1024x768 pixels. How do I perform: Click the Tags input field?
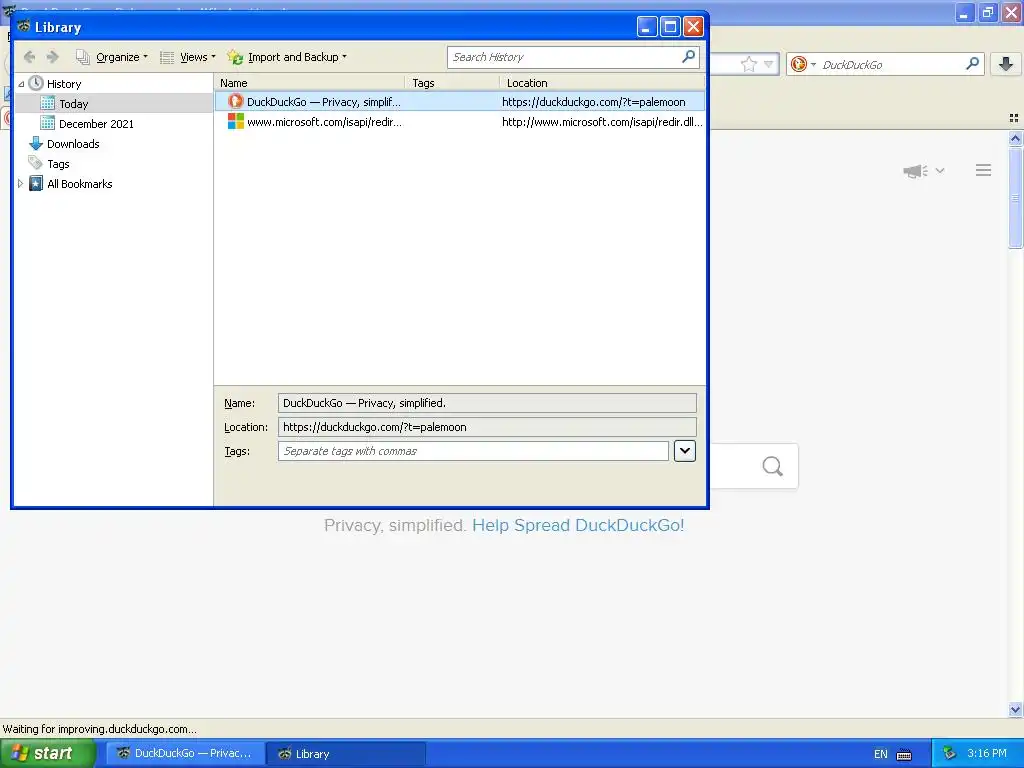pos(473,451)
